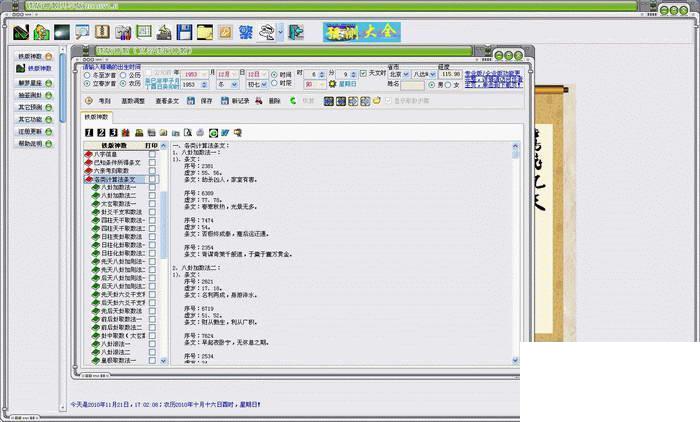The image size is (700, 422).
Task: Click the lunar year 1953 stepper
Action: click(204, 84)
